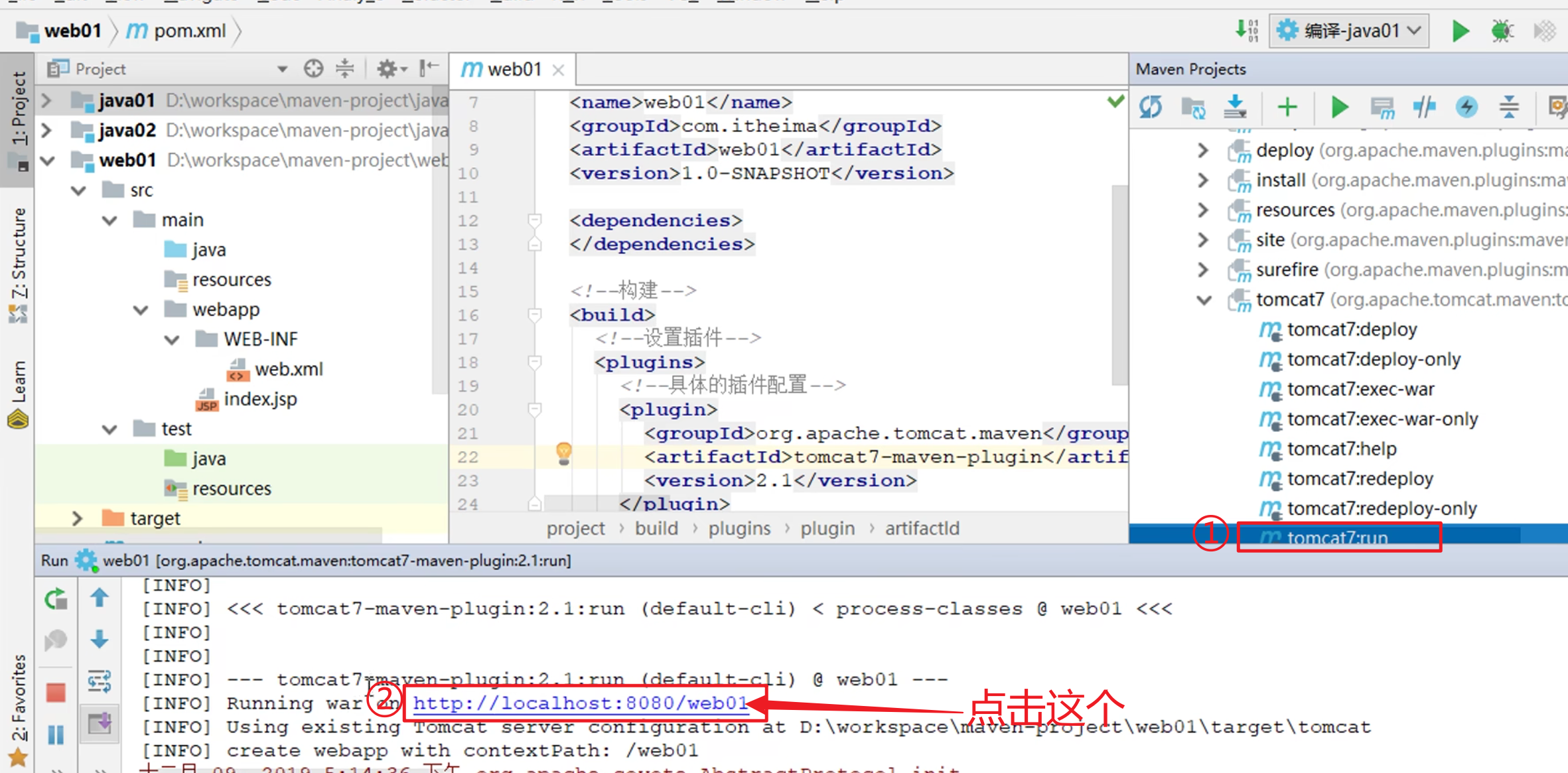This screenshot has width=1568, height=773.
Task: Select the index.jsp file in tree
Action: (x=260, y=399)
